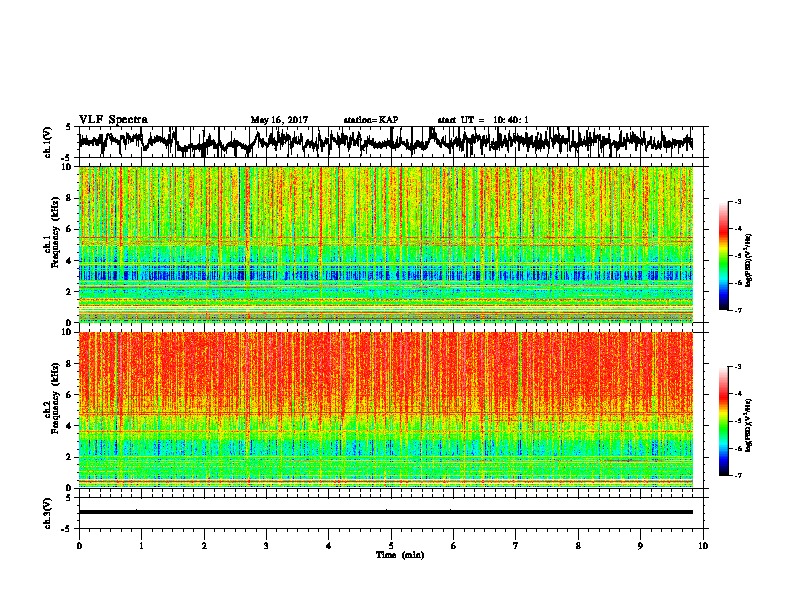Click the ch.1 spectrogram color scale bar

coord(724,256)
